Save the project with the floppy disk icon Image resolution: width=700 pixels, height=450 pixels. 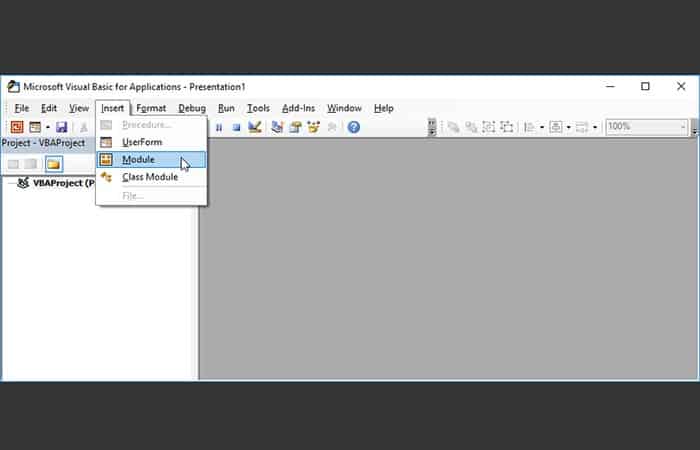pyautogui.click(x=61, y=127)
